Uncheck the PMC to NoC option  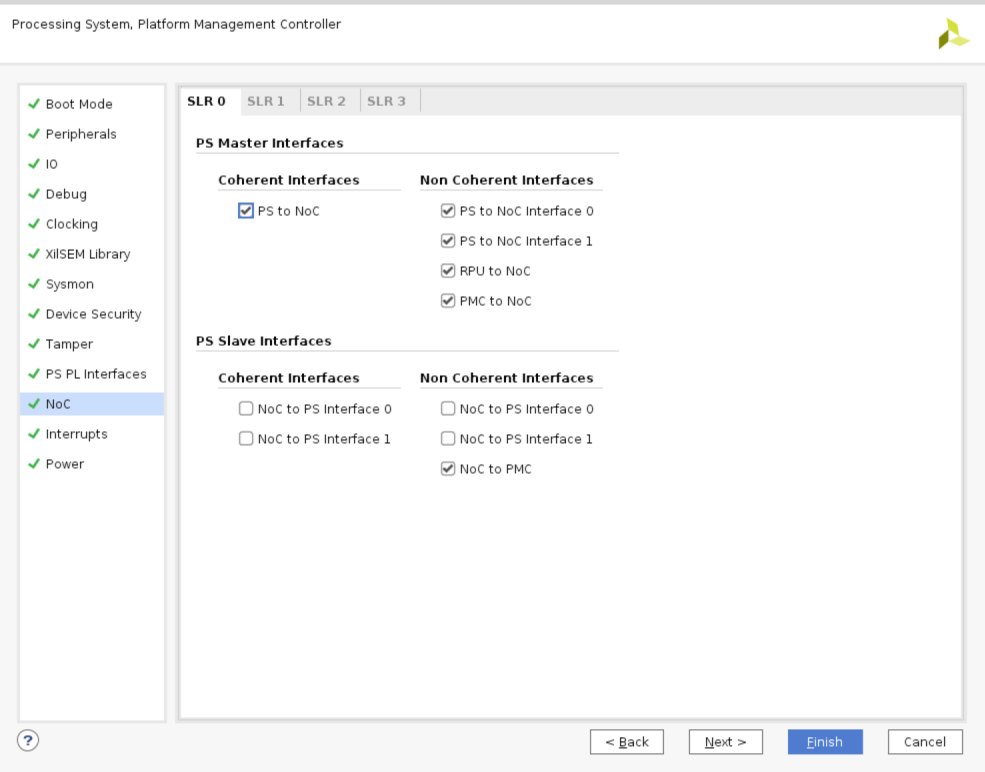(x=448, y=301)
